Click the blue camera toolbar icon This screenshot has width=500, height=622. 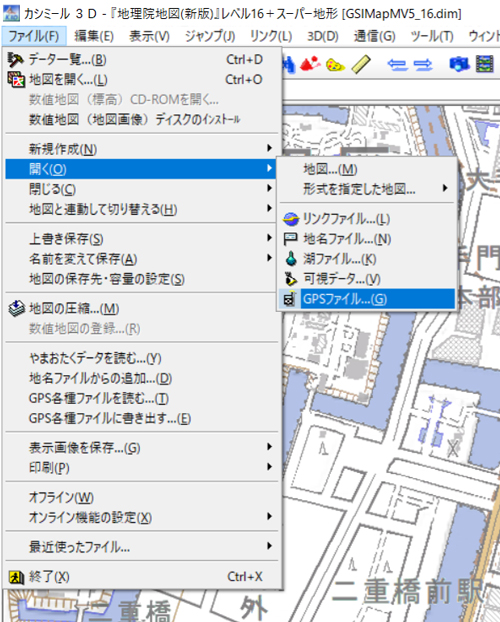point(459,64)
